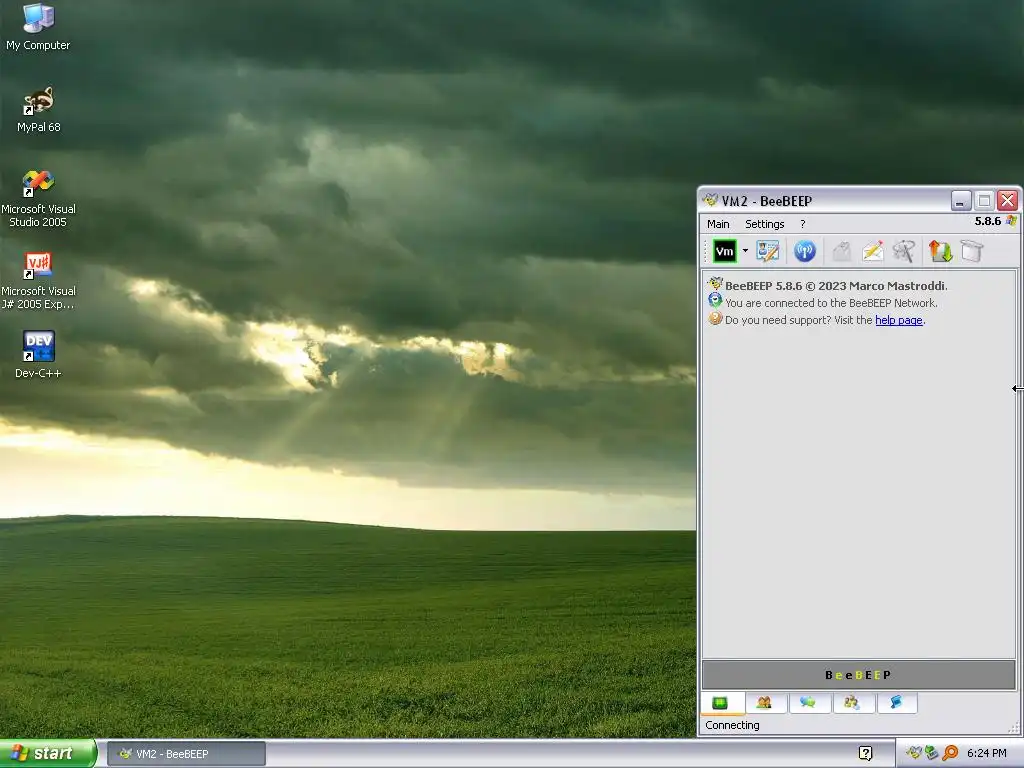Close the VM2 - BeeBEEP window

(x=1007, y=200)
